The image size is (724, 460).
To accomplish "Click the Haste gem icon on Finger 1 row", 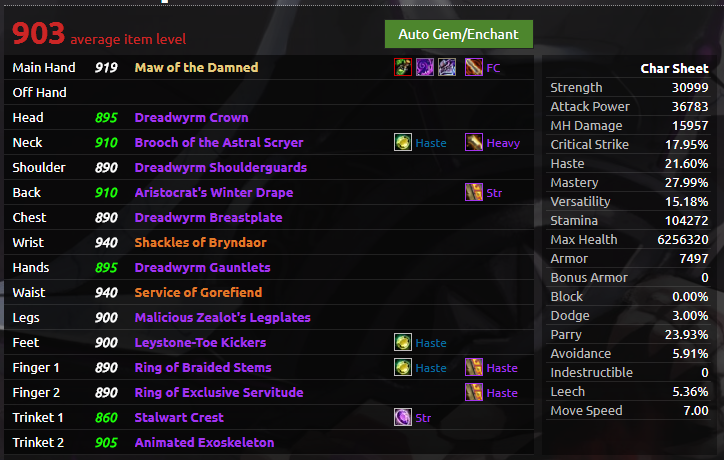I will click(x=403, y=367).
